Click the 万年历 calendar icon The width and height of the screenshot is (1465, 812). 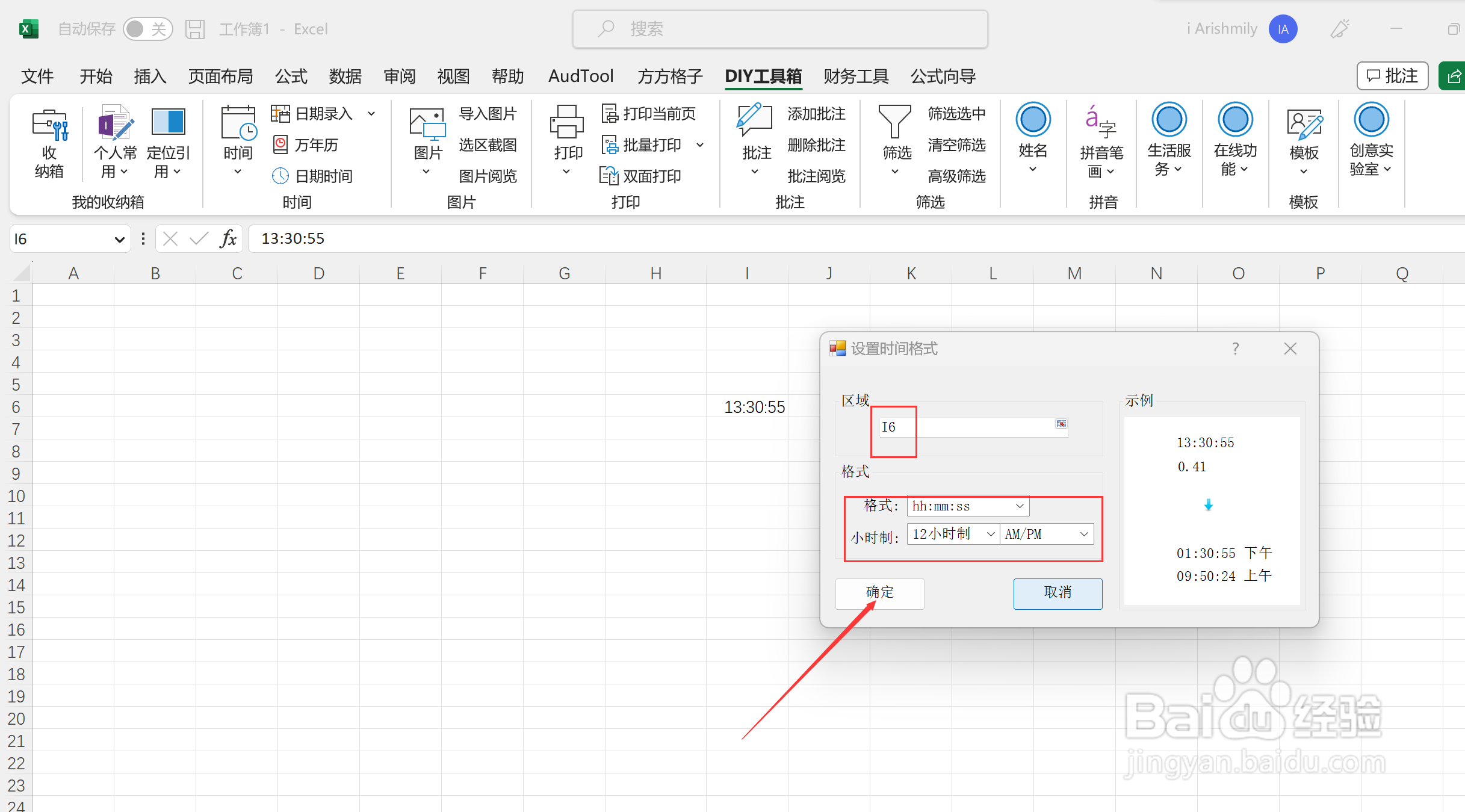(280, 144)
